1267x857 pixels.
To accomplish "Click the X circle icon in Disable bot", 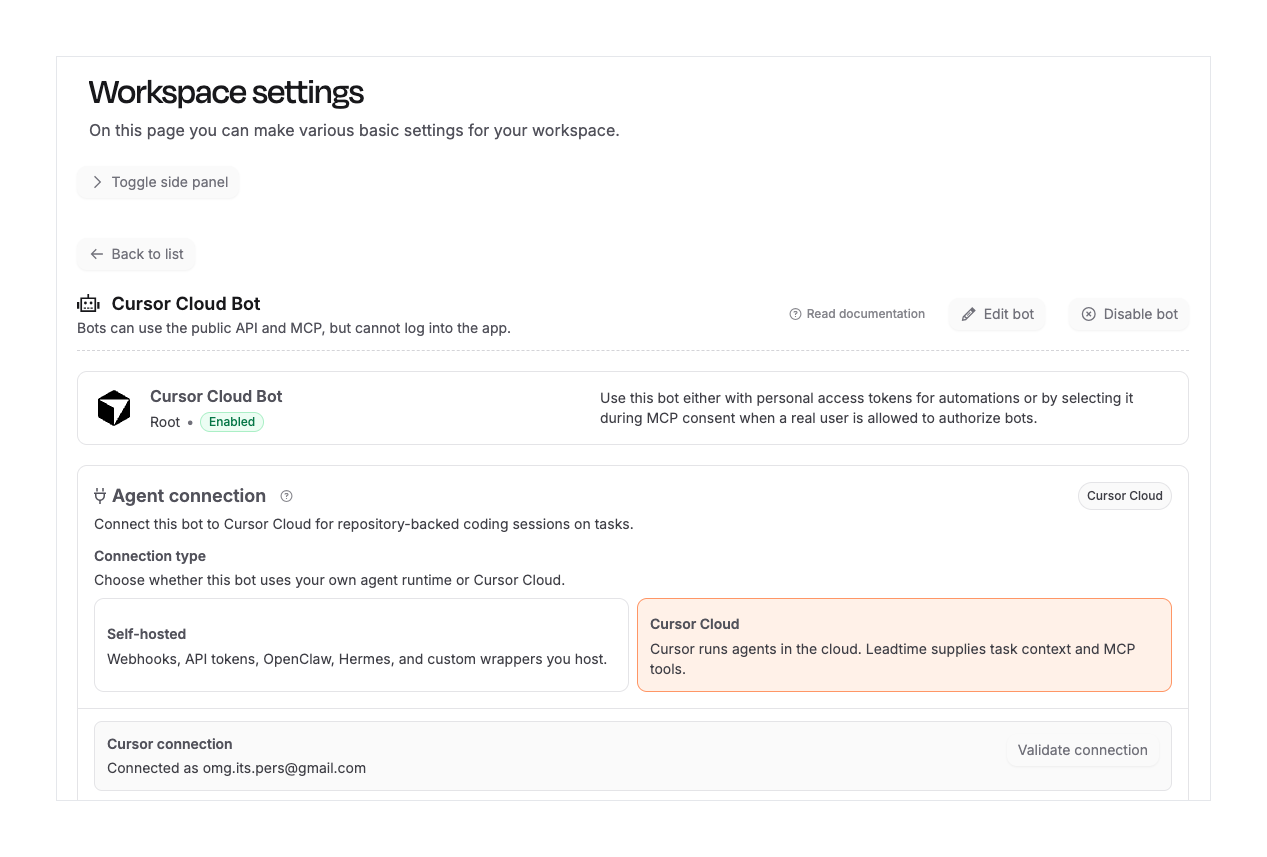I will coord(1089,314).
